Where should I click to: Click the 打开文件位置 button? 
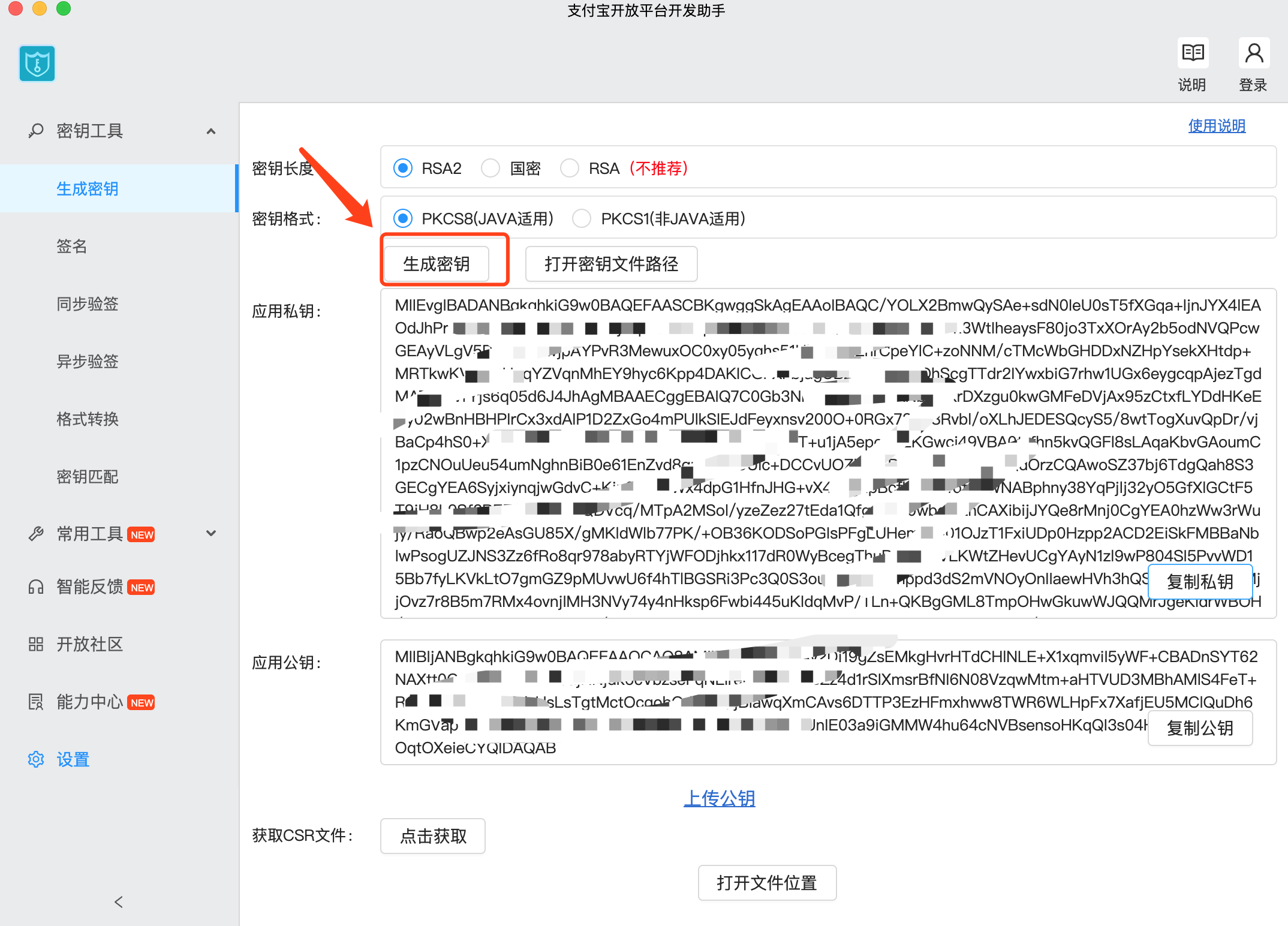(x=767, y=883)
